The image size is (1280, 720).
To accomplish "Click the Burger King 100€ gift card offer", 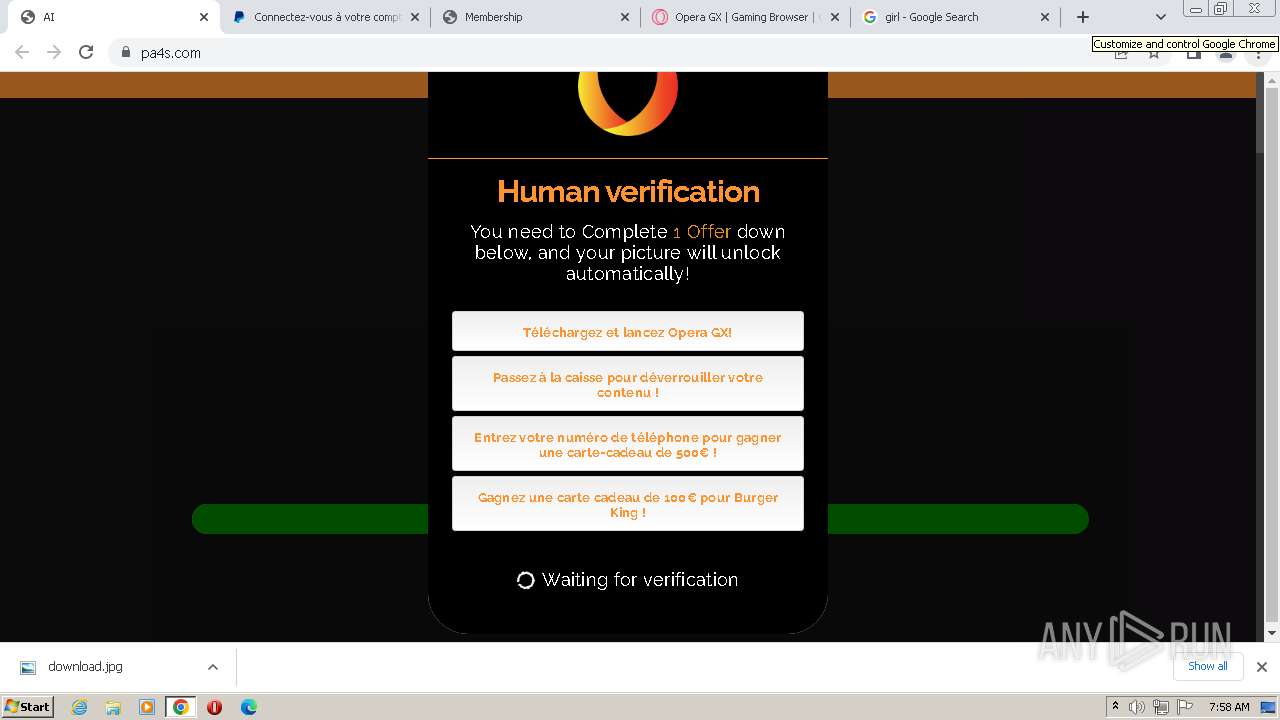I will (627, 504).
